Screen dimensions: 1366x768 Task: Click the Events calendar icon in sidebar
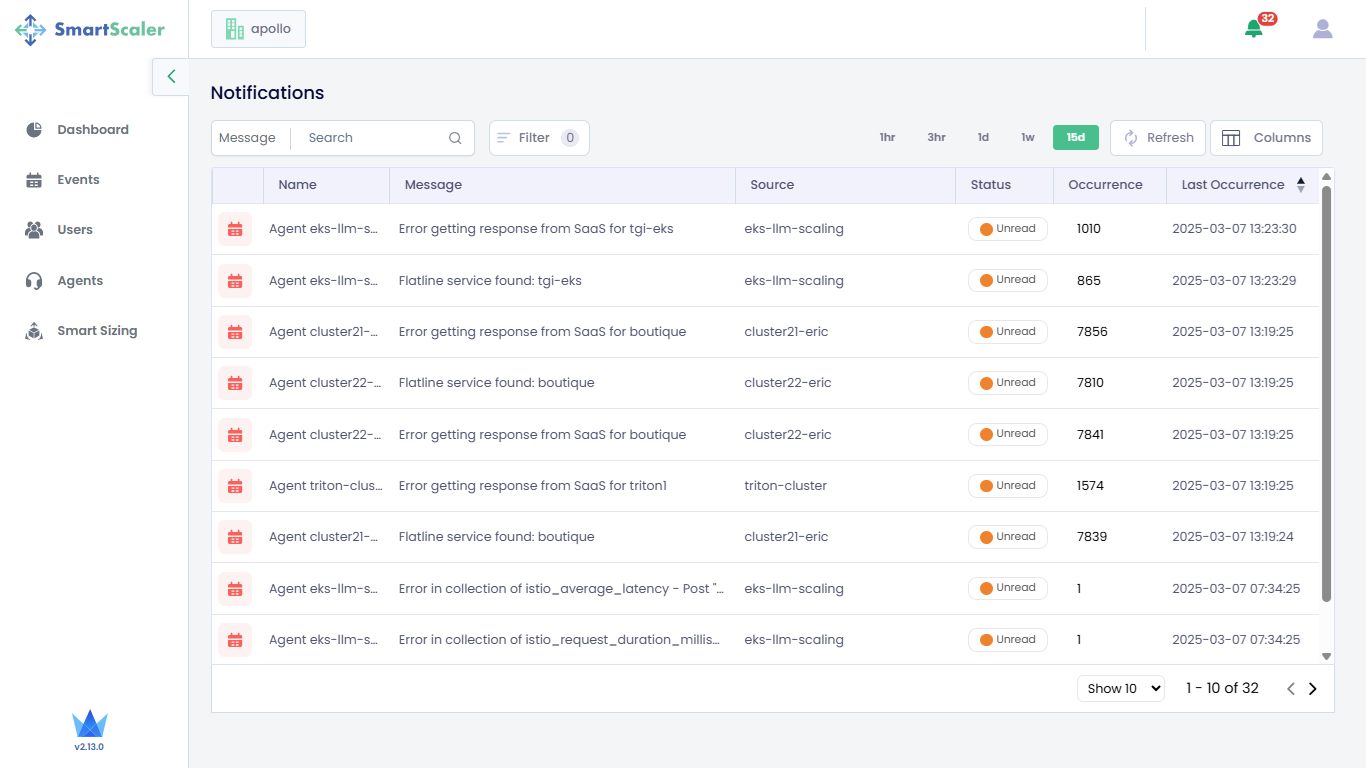34,180
